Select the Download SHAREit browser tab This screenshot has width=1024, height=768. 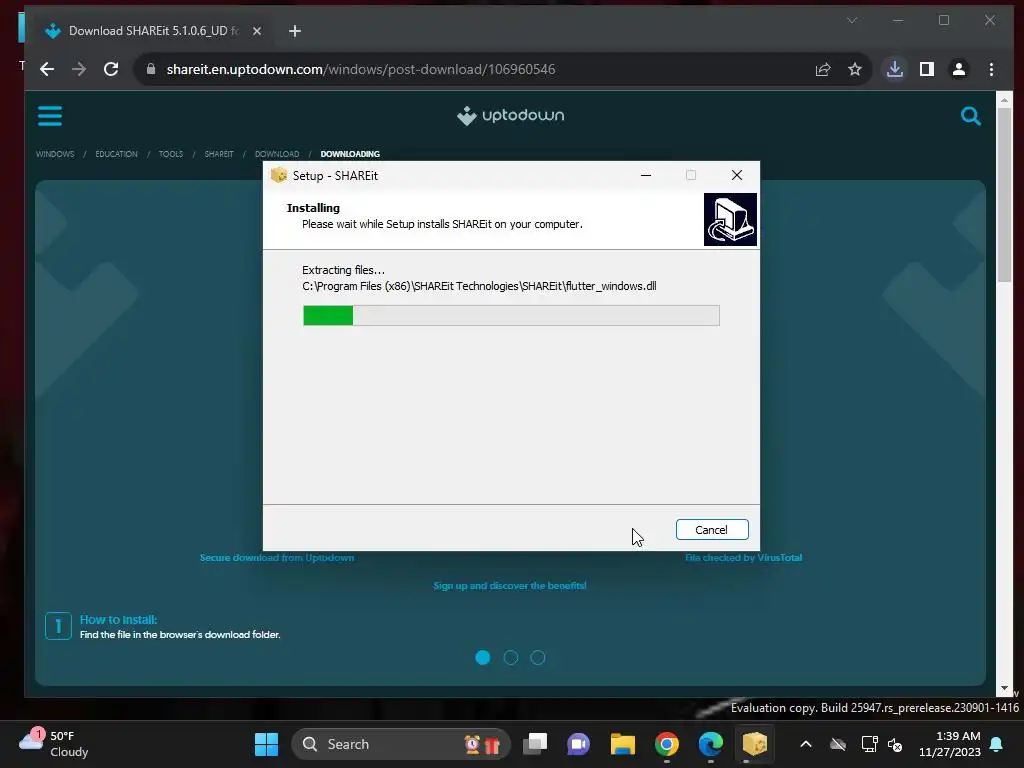tap(153, 31)
